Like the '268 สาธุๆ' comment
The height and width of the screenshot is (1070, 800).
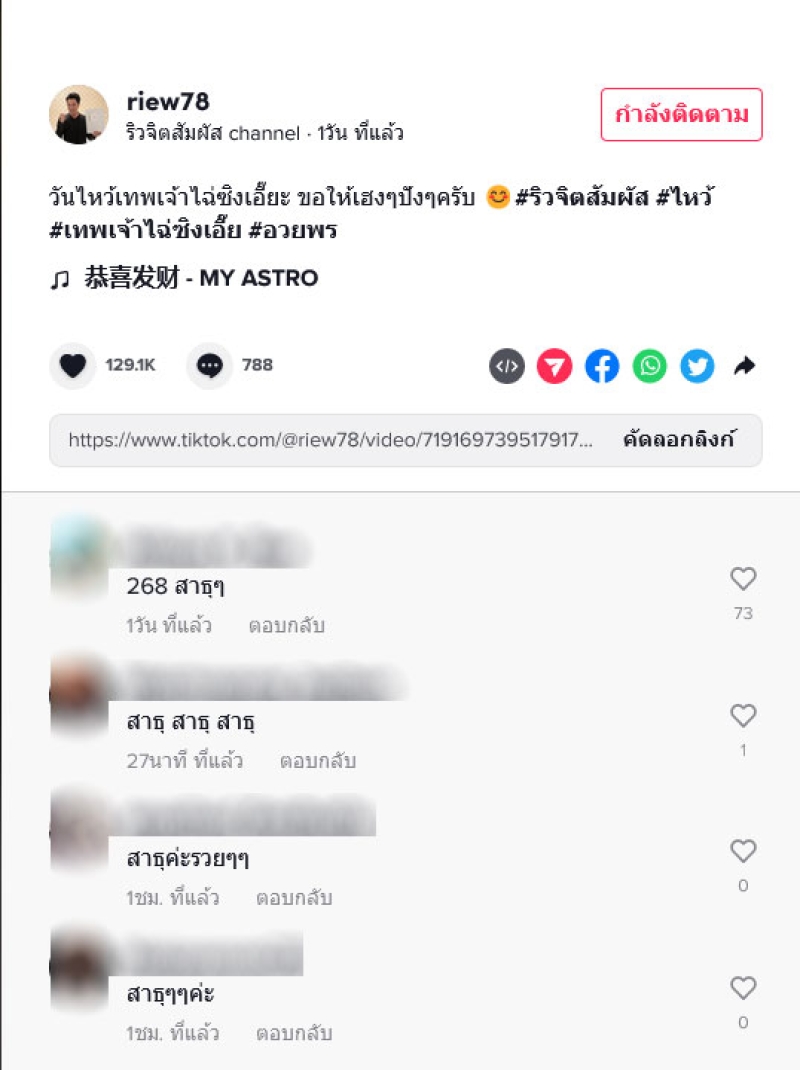743,579
